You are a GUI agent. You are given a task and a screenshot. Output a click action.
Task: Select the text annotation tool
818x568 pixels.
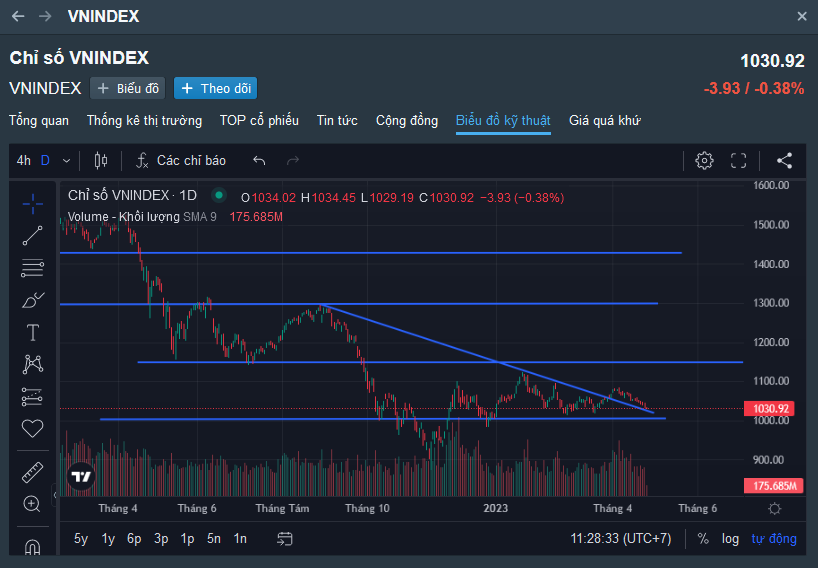pos(32,332)
